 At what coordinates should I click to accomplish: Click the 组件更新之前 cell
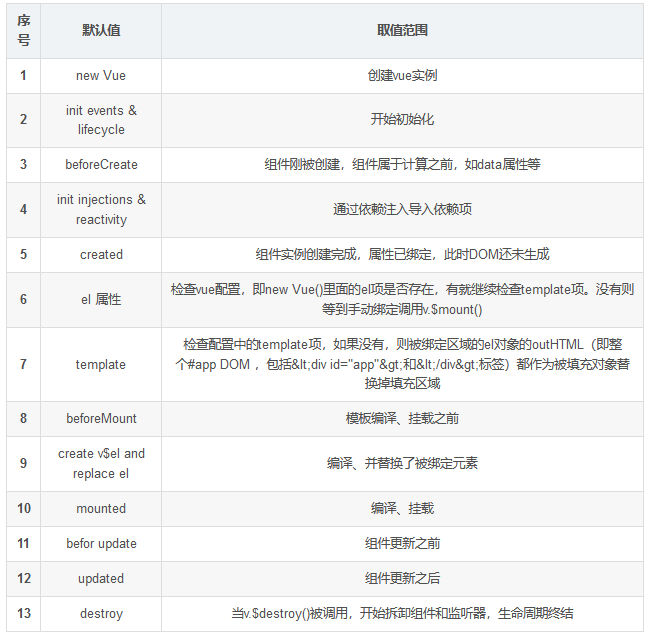pos(402,544)
